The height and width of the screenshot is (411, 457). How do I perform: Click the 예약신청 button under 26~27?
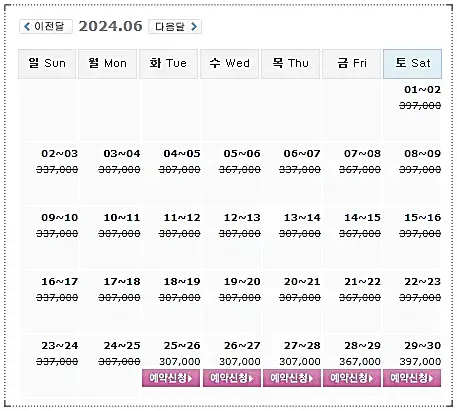pos(232,378)
